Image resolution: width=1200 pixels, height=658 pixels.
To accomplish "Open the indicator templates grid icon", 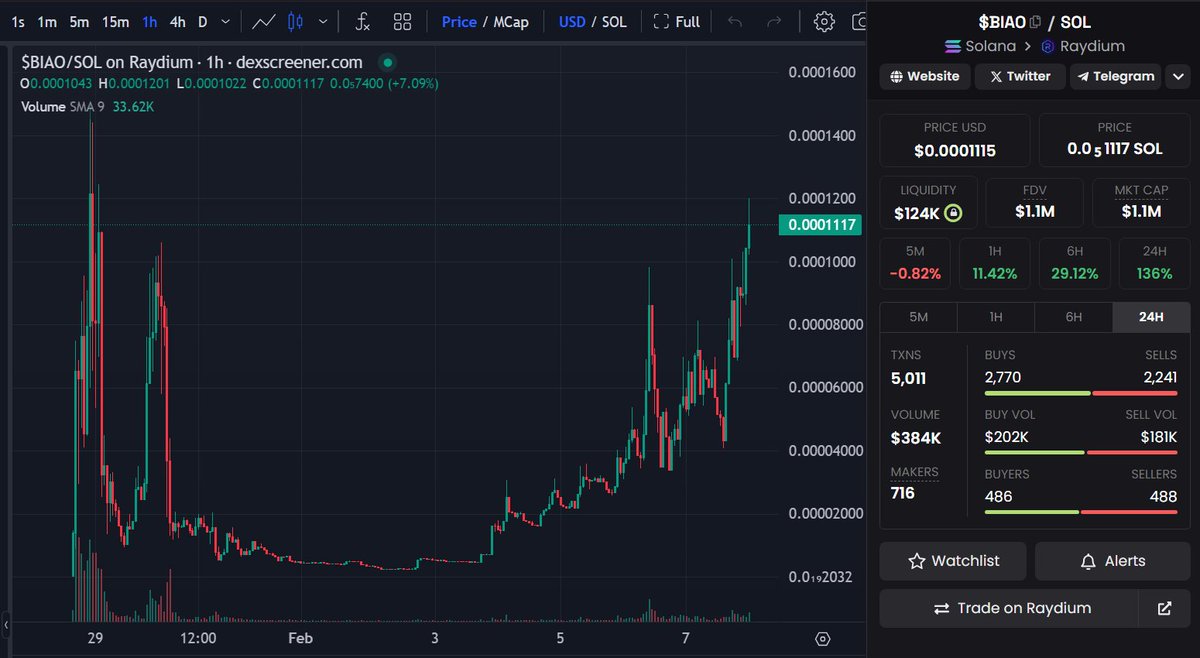I will point(402,21).
